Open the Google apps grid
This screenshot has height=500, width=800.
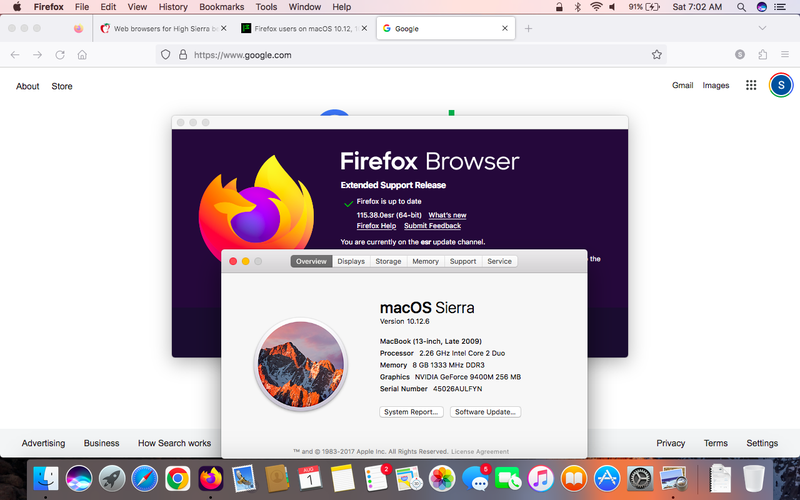pyautogui.click(x=751, y=85)
